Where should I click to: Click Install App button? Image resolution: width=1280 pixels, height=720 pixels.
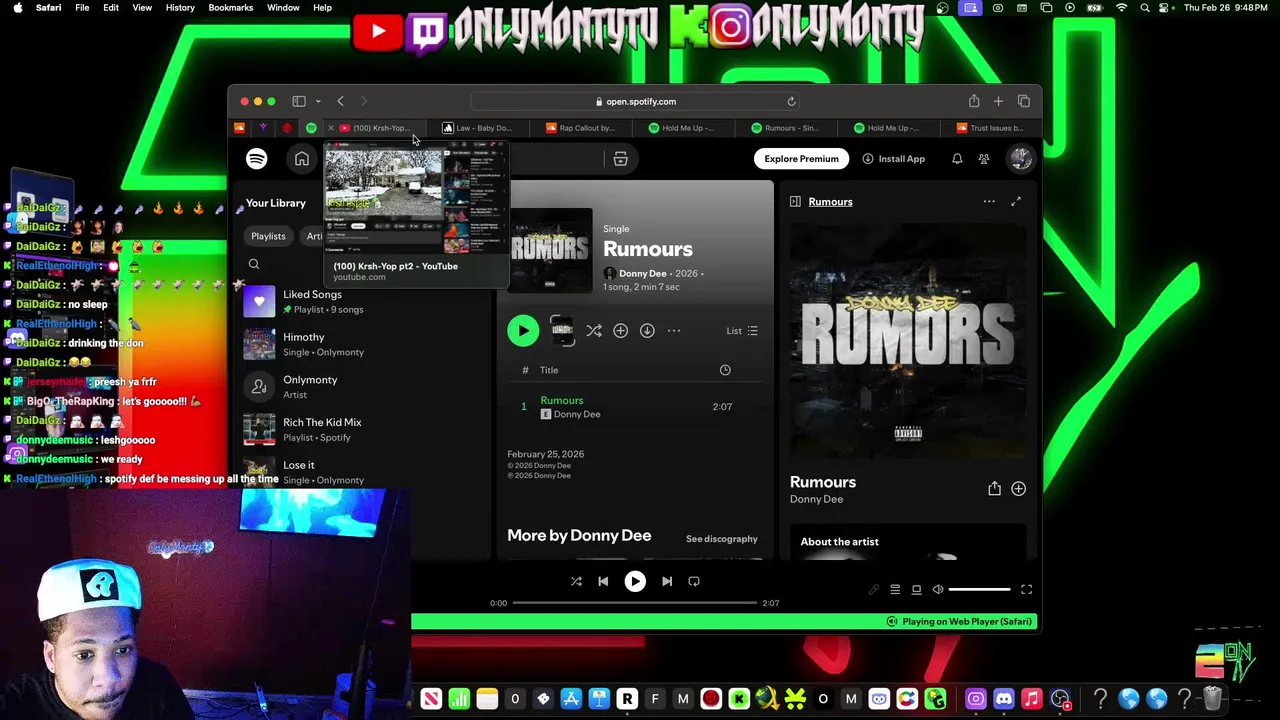(893, 159)
